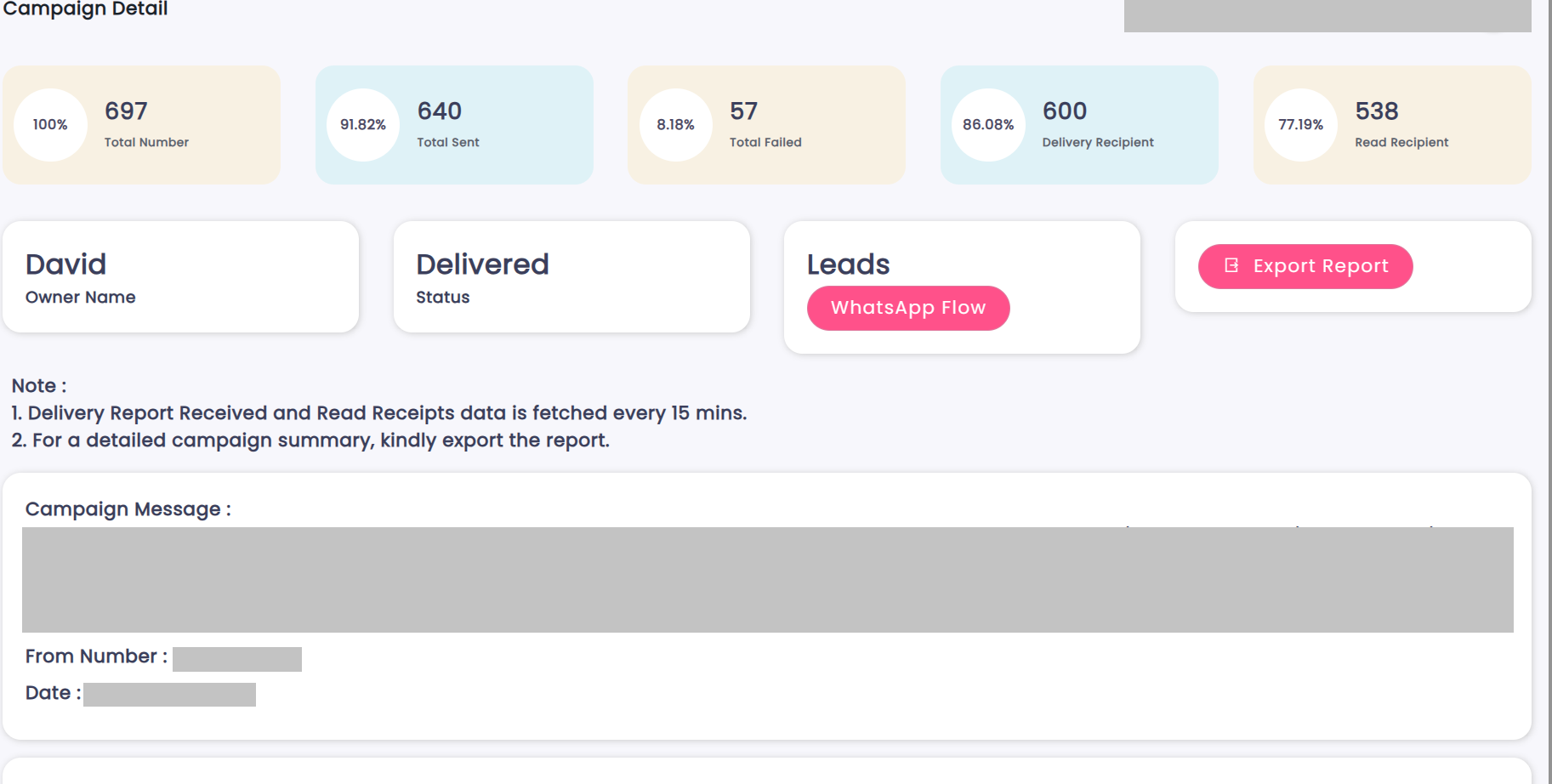
Task: Select the Total Number card
Action: click(141, 125)
